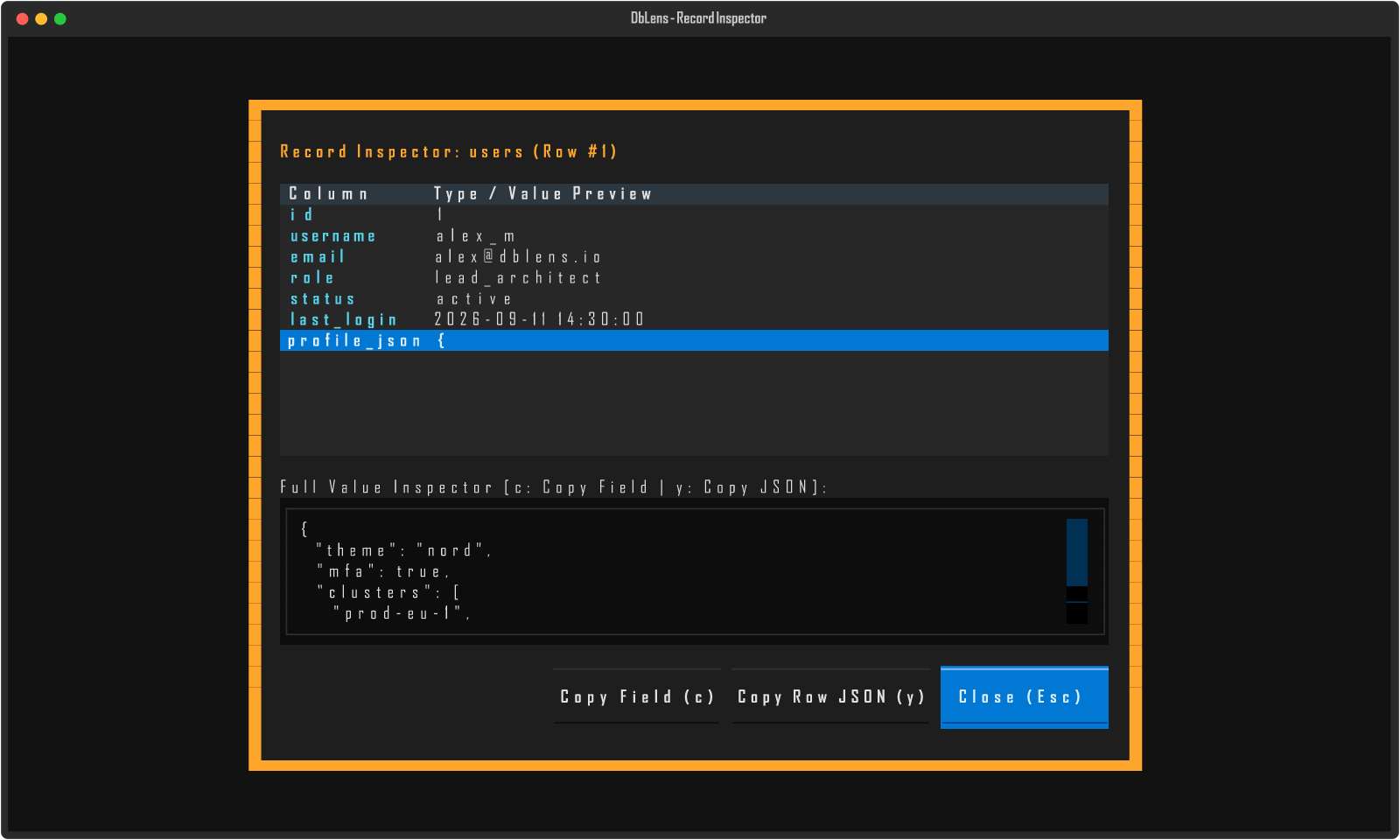Image resolution: width=1400 pixels, height=840 pixels.
Task: Click the green maximize window button
Action: (60, 18)
